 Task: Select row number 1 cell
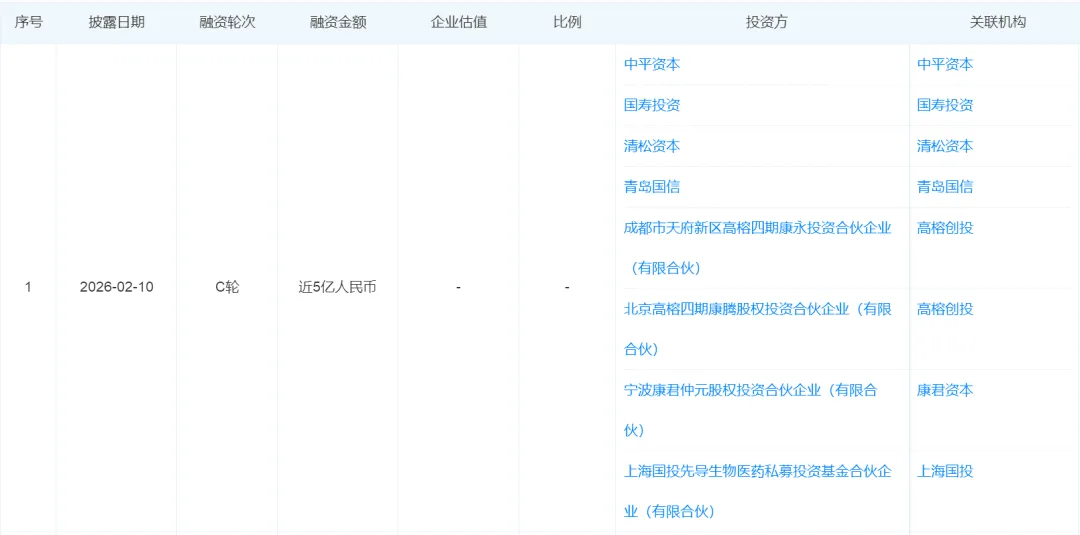tap(28, 288)
